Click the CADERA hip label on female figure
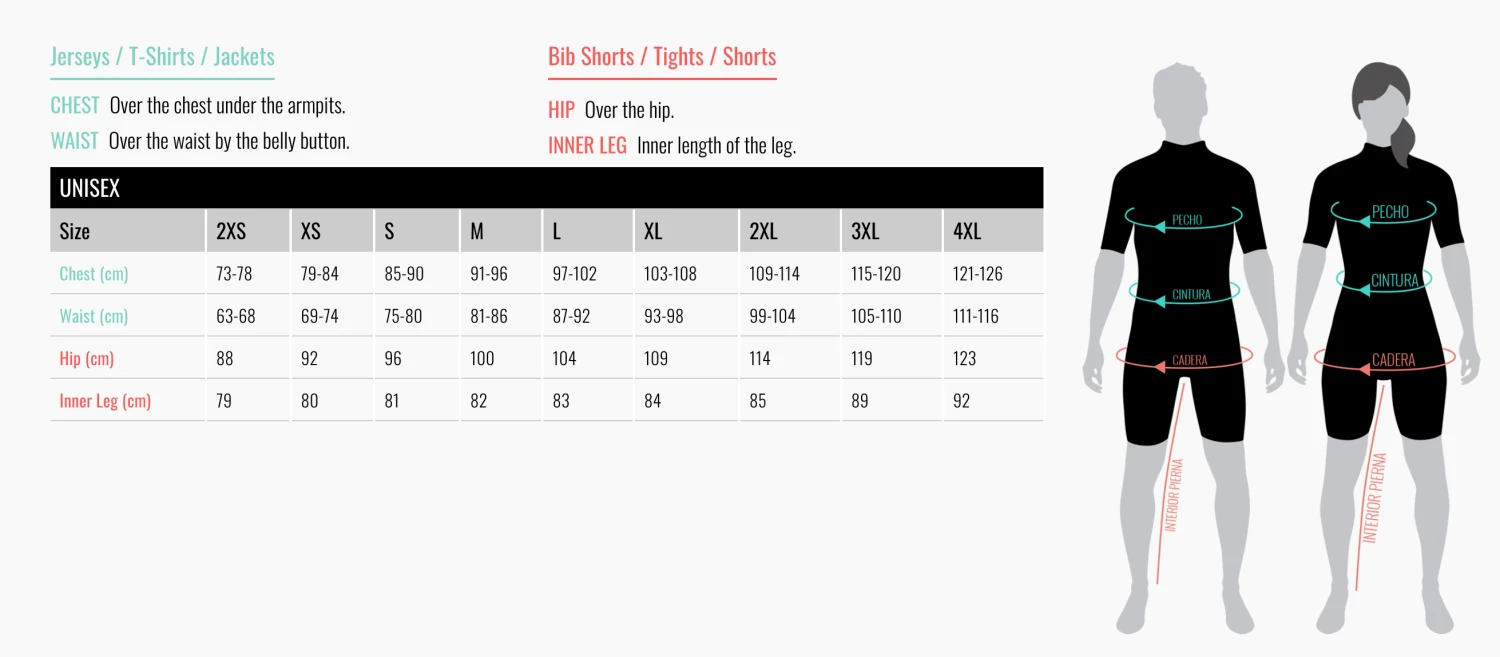The image size is (1500, 657). tap(1393, 360)
